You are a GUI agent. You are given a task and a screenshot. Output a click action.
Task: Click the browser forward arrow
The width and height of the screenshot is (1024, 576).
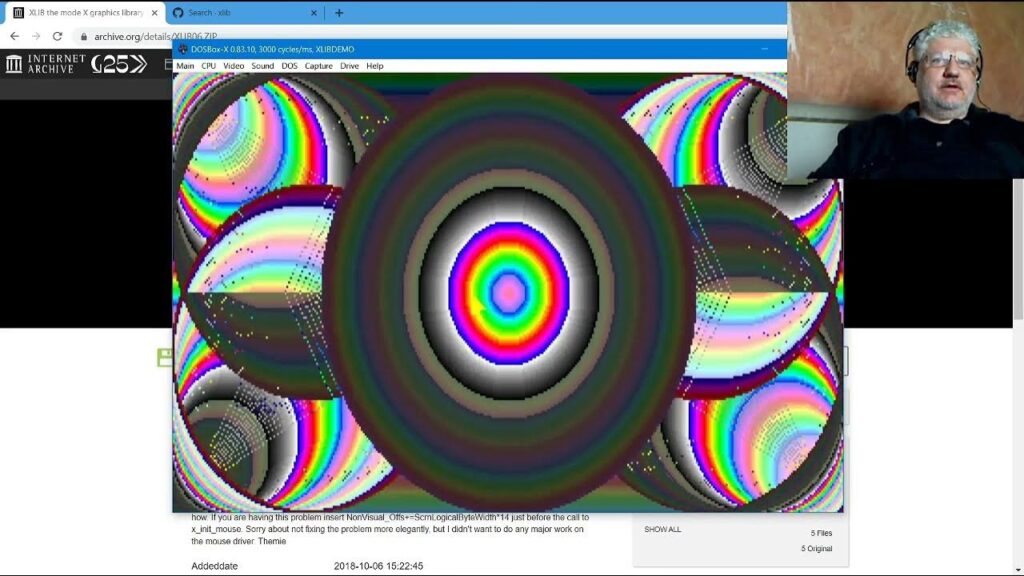36,36
